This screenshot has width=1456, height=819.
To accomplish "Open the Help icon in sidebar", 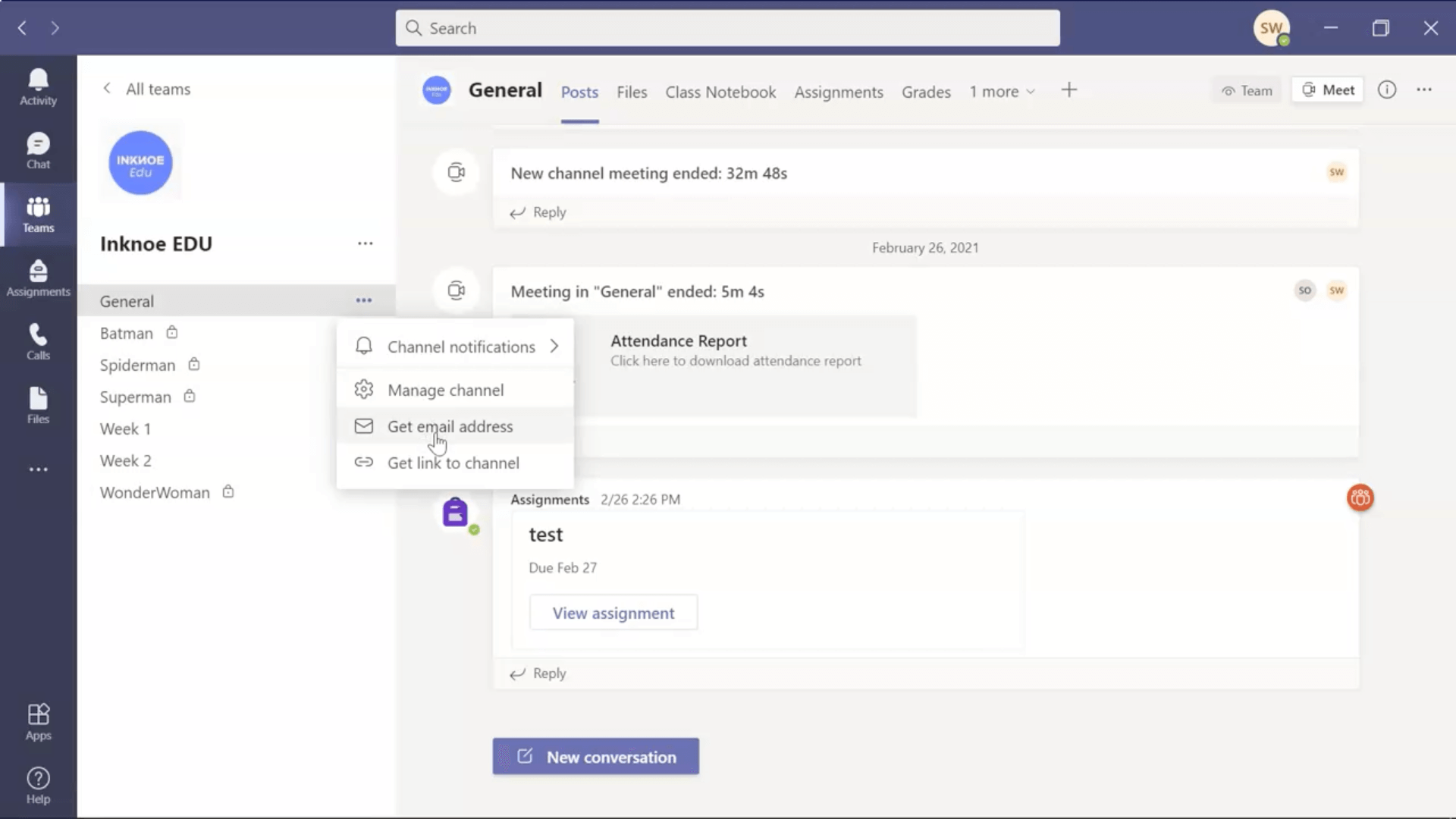I will tap(38, 784).
